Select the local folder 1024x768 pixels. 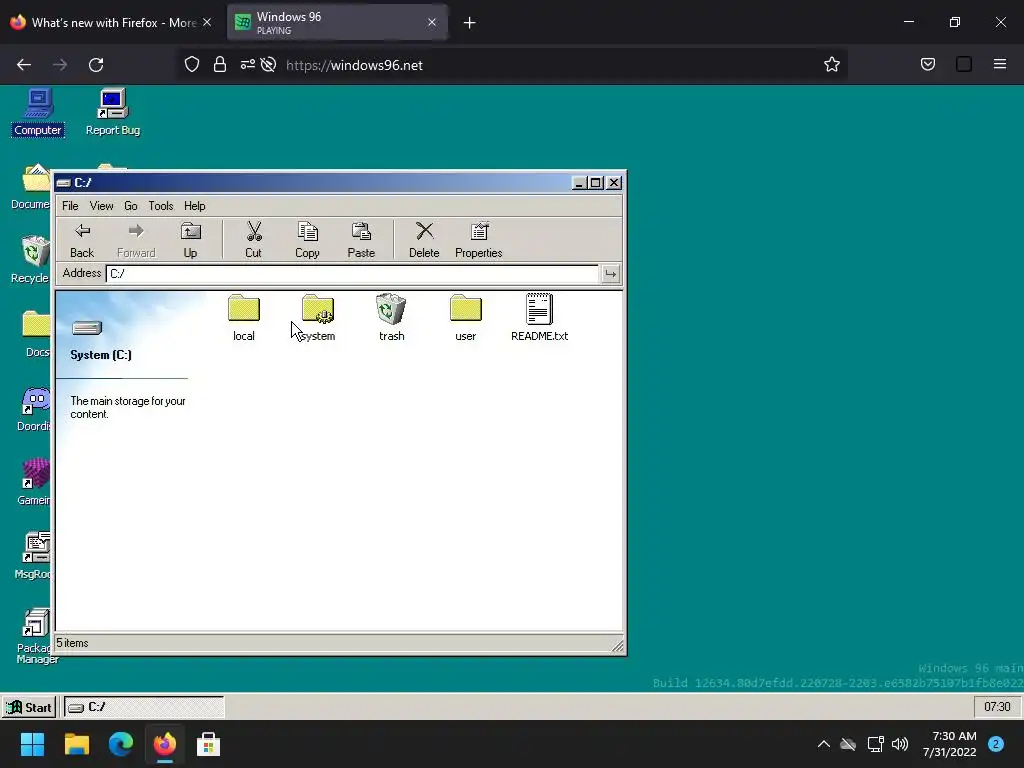[x=244, y=318]
